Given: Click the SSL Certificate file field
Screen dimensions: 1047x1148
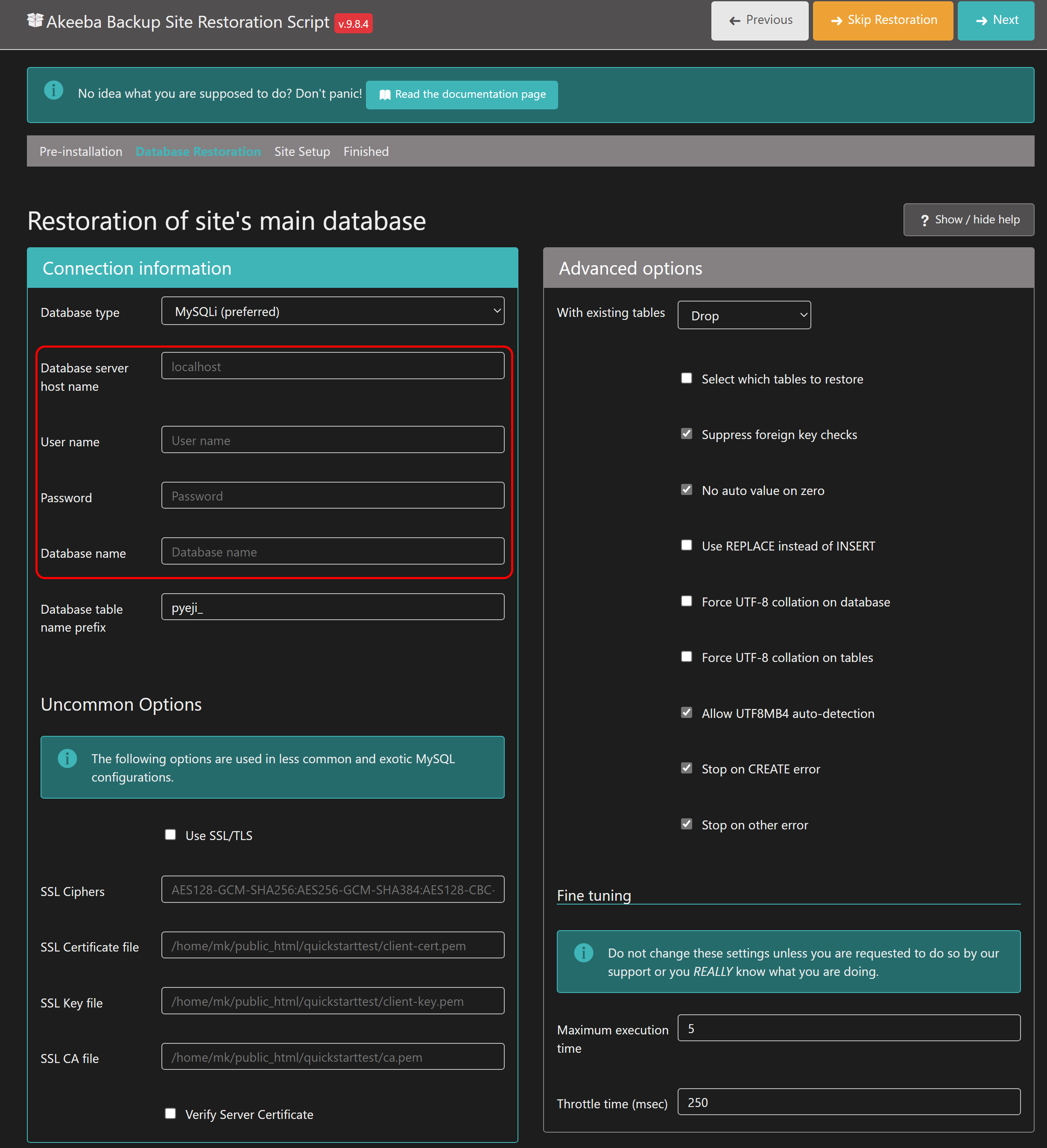Looking at the screenshot, I should click(x=333, y=945).
